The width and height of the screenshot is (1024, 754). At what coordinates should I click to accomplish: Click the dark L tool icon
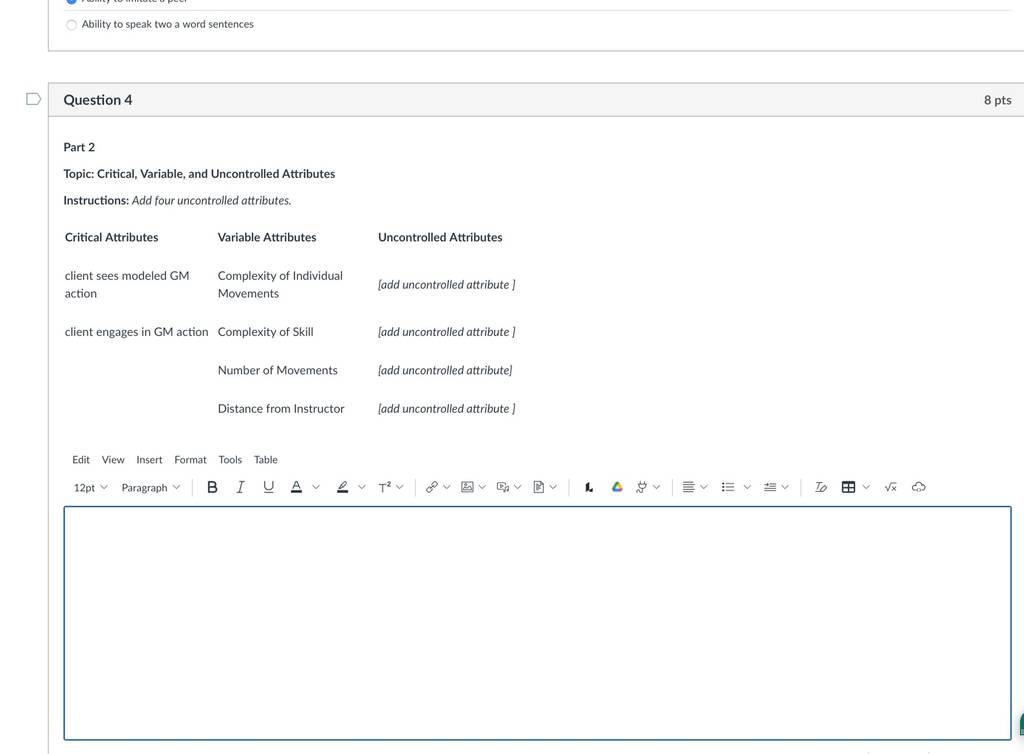tap(588, 487)
